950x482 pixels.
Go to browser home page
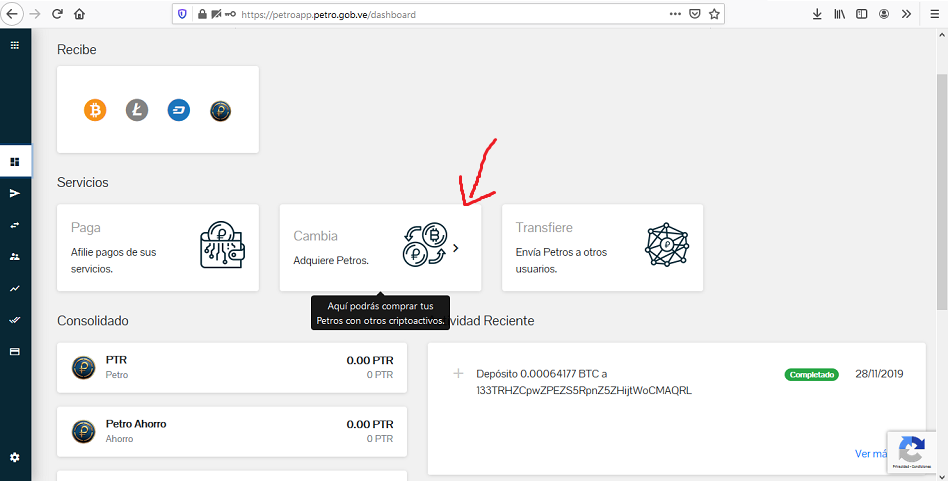79,14
